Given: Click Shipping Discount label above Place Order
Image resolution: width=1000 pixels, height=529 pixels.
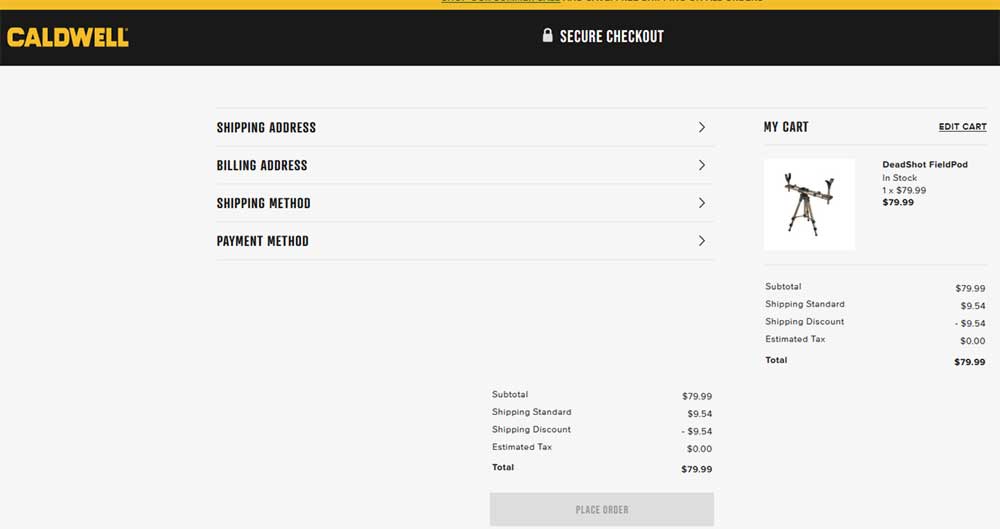Looking at the screenshot, I should (531, 429).
